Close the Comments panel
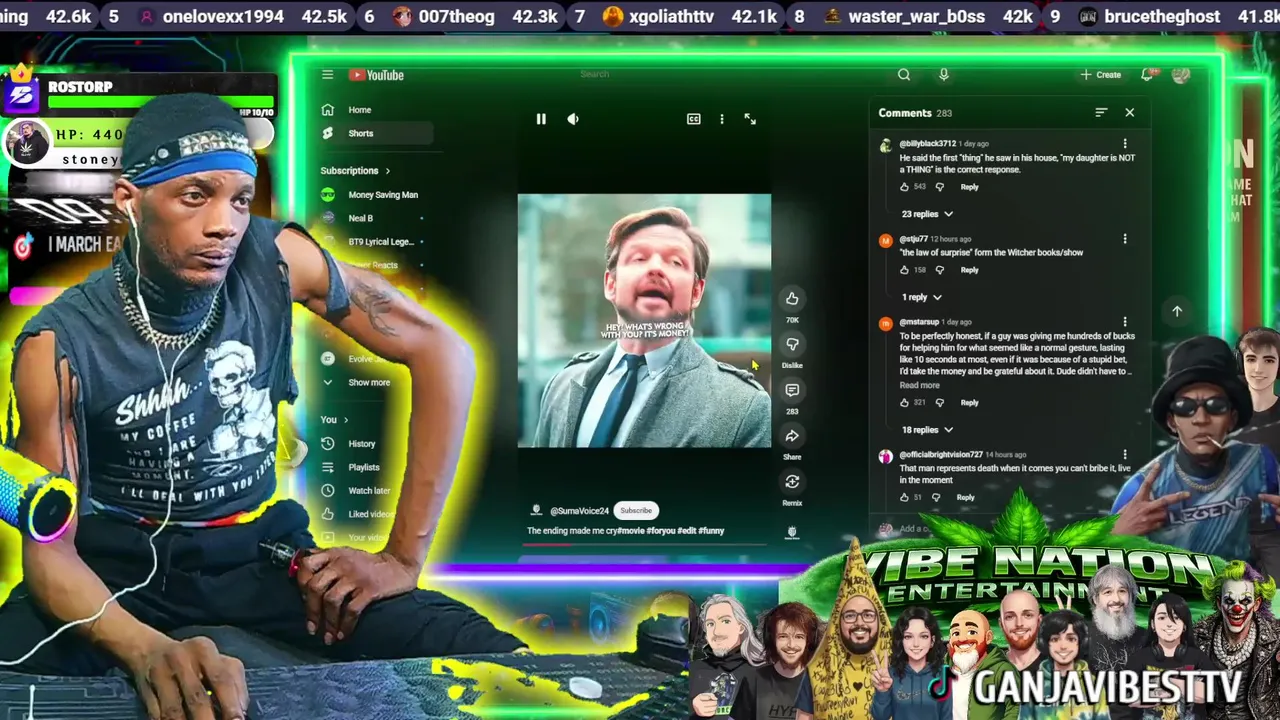Image resolution: width=1280 pixels, height=720 pixels. pyautogui.click(x=1130, y=113)
